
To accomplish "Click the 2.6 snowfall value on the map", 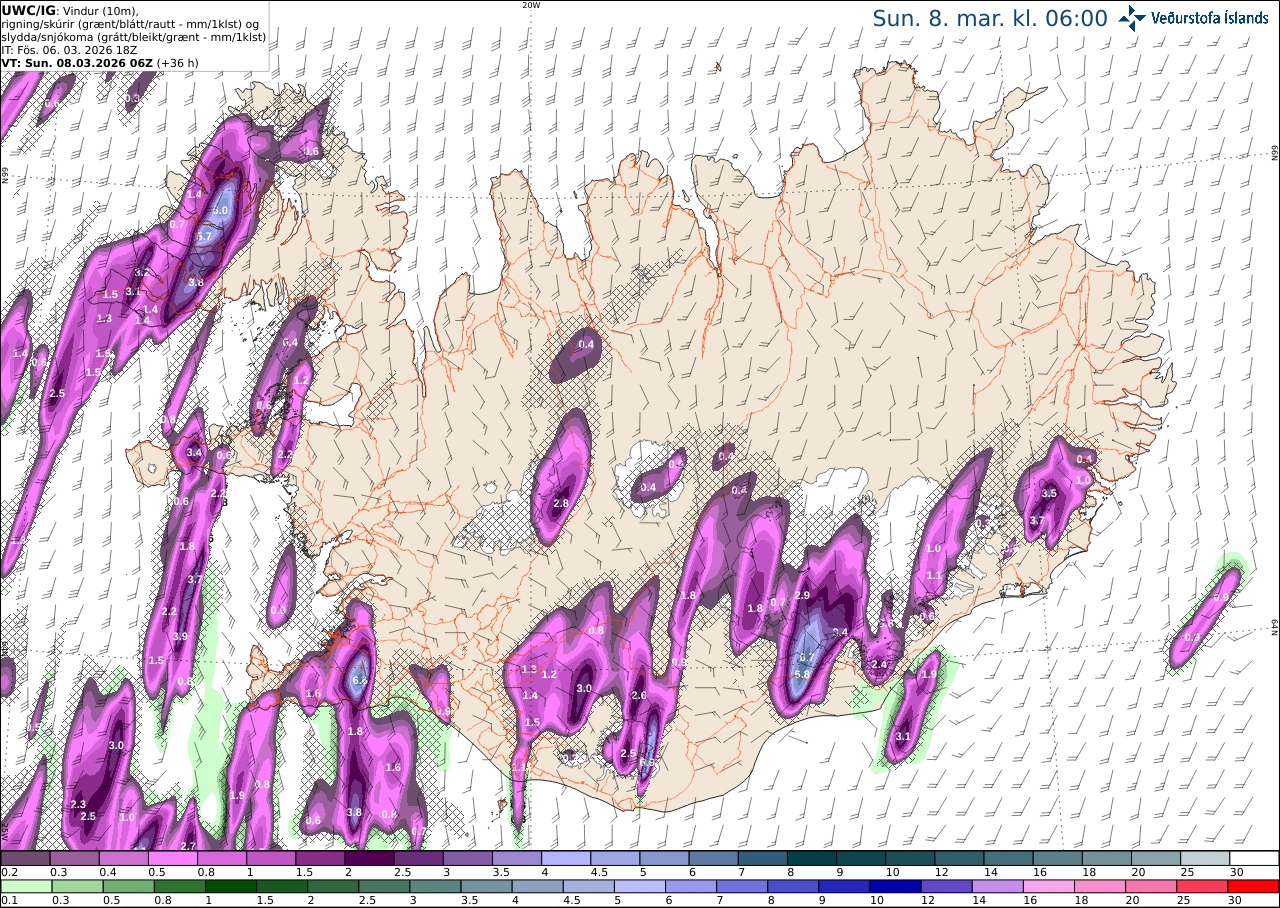I will [640, 695].
